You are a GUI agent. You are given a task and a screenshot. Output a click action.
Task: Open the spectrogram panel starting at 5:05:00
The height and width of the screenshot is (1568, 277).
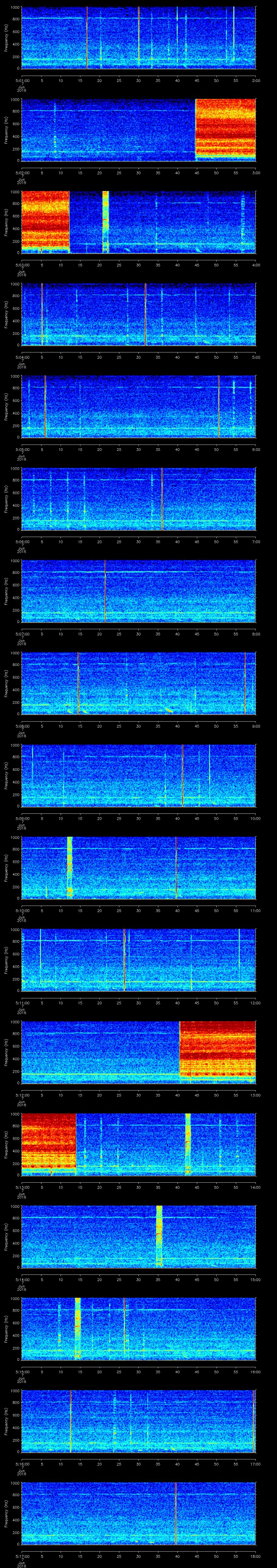click(x=139, y=407)
